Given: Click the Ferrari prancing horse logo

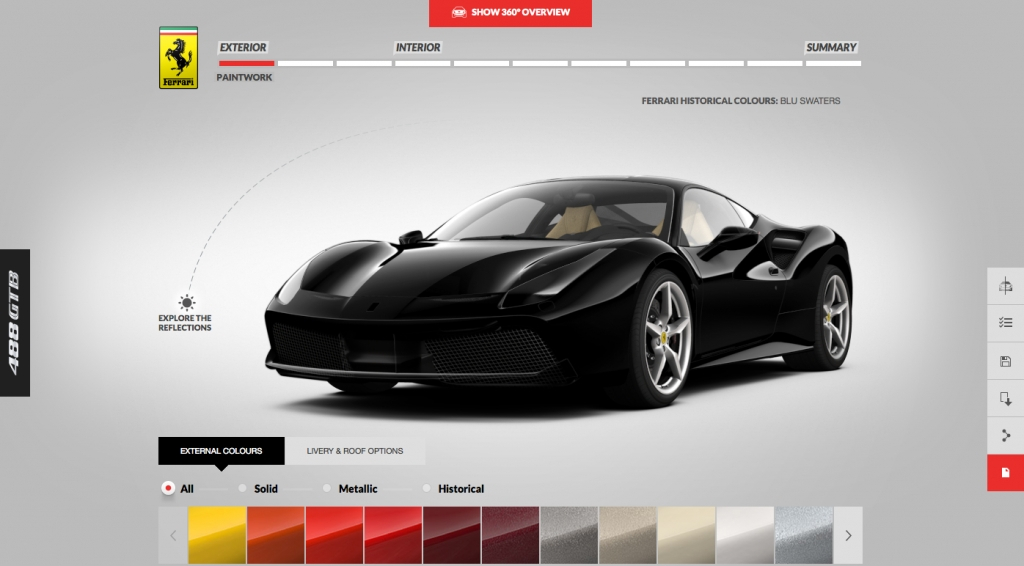Looking at the screenshot, I should pos(178,57).
